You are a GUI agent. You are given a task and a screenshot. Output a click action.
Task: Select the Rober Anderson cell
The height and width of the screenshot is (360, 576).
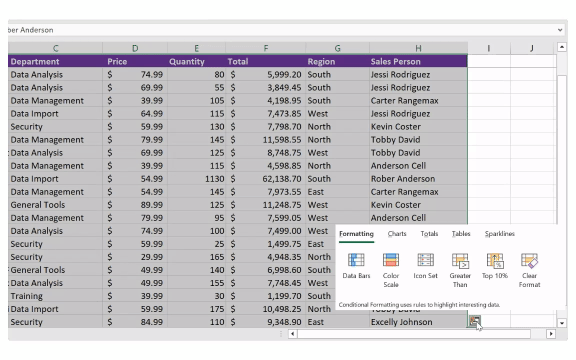tap(418, 179)
